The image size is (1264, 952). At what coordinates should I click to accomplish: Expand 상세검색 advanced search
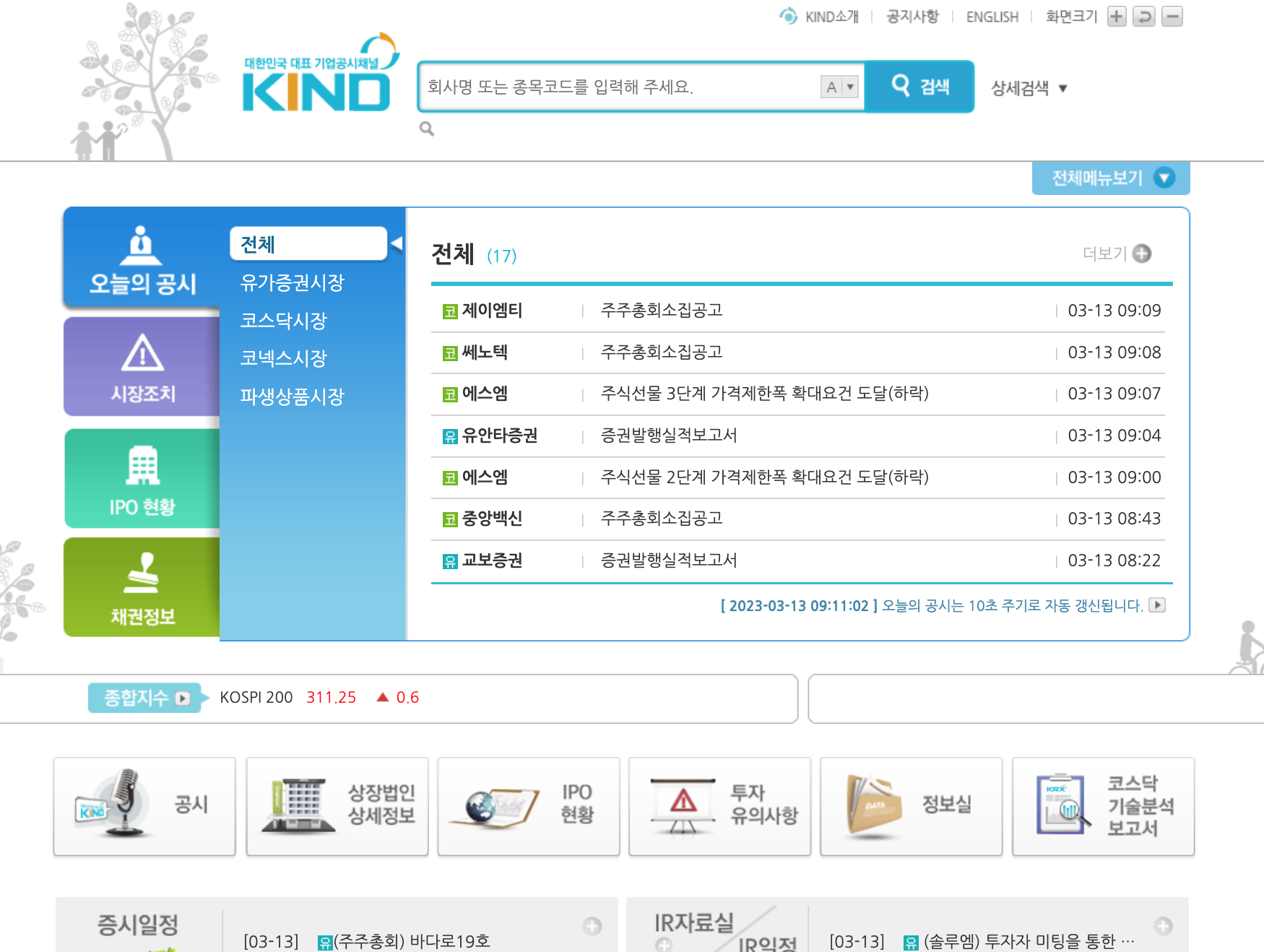point(1029,88)
